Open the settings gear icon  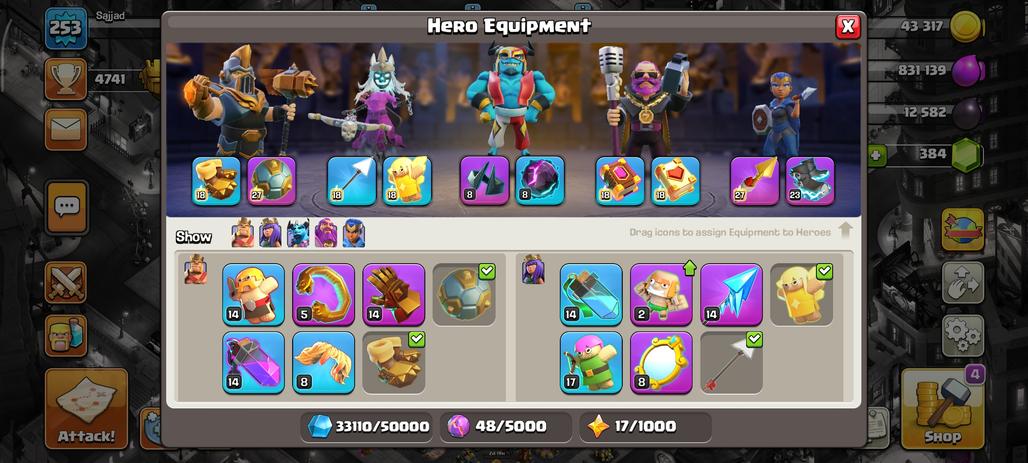tap(963, 336)
